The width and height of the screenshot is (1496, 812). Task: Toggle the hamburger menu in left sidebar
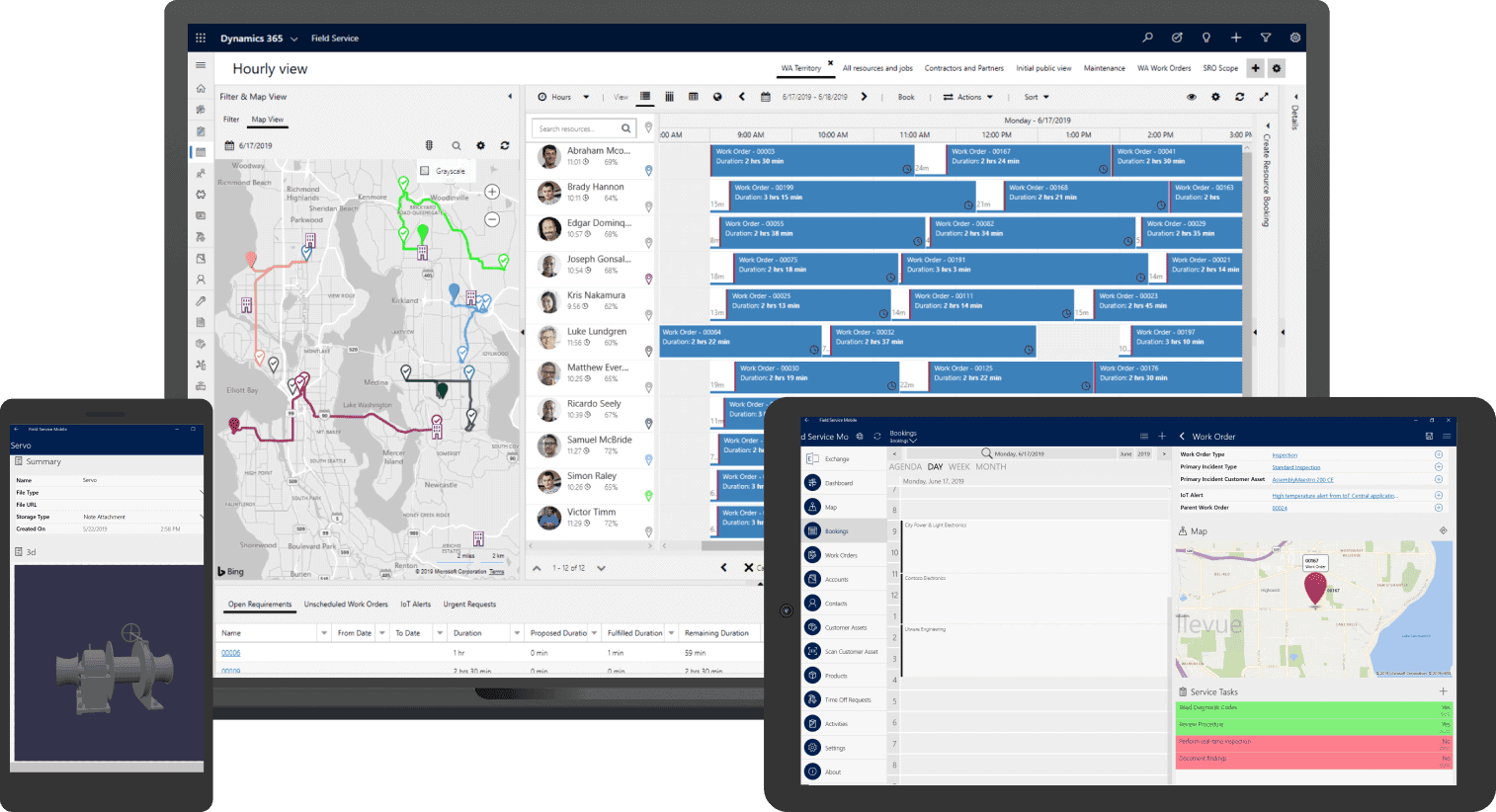pos(201,65)
